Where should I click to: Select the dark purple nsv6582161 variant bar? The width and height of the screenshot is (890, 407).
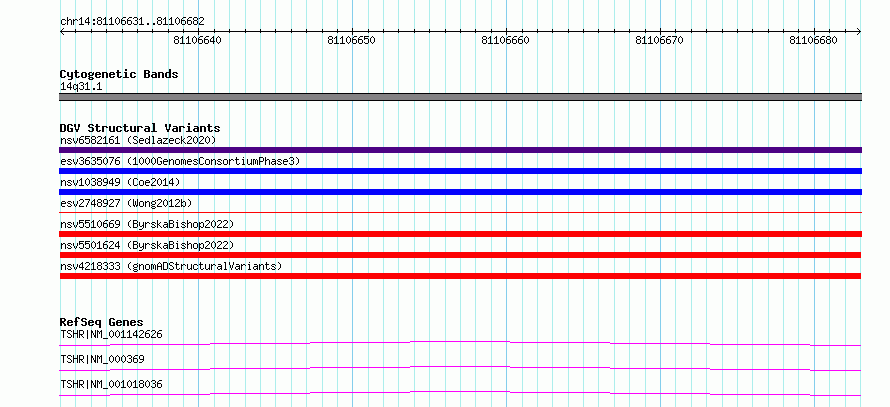[460, 150]
